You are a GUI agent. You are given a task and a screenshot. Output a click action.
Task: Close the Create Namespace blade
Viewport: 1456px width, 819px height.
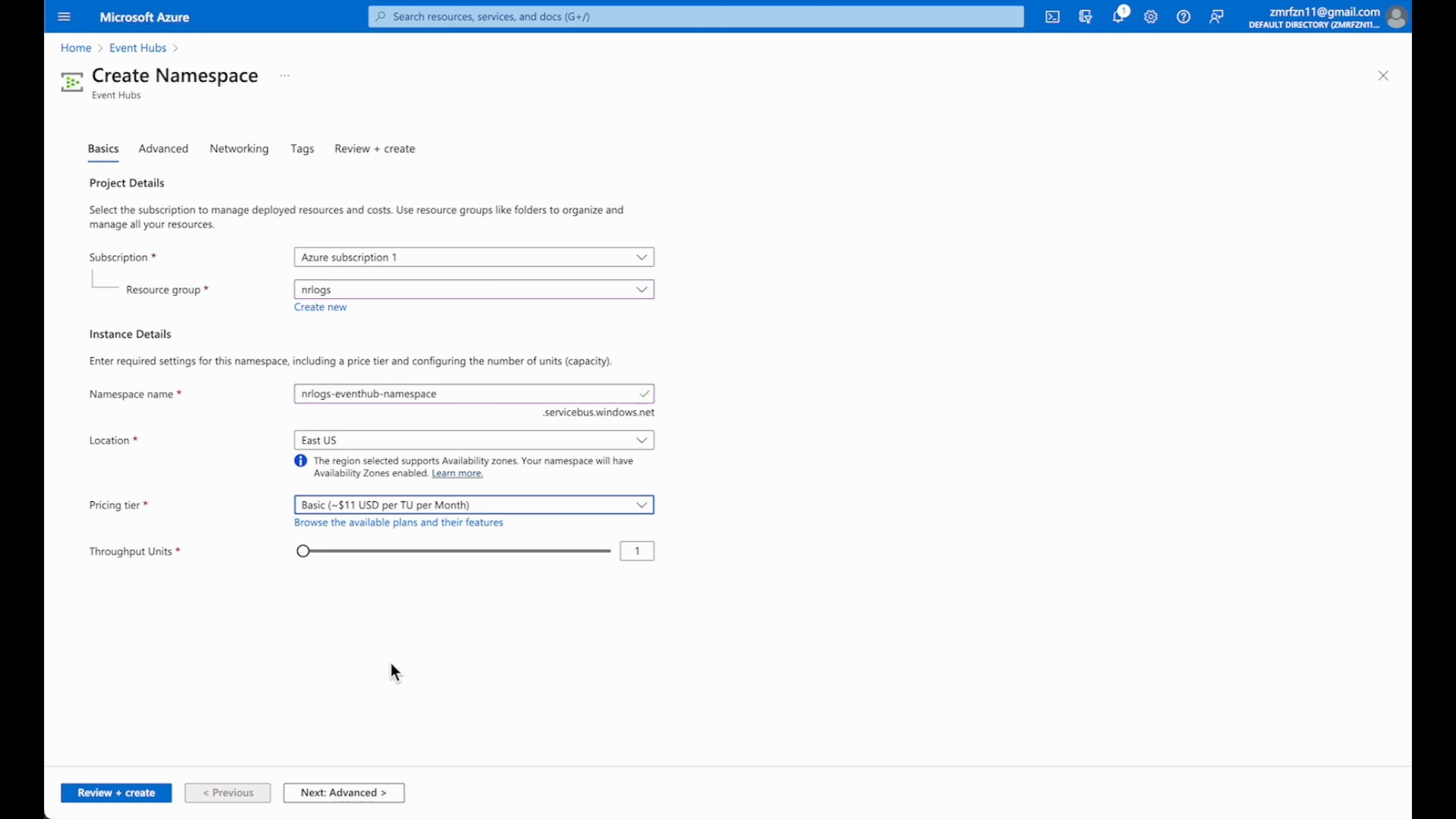click(1383, 76)
